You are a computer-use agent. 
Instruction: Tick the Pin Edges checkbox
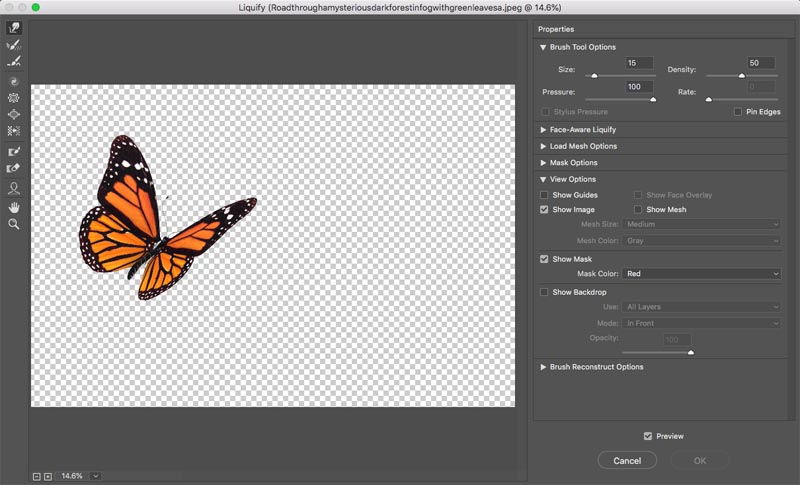[738, 112]
